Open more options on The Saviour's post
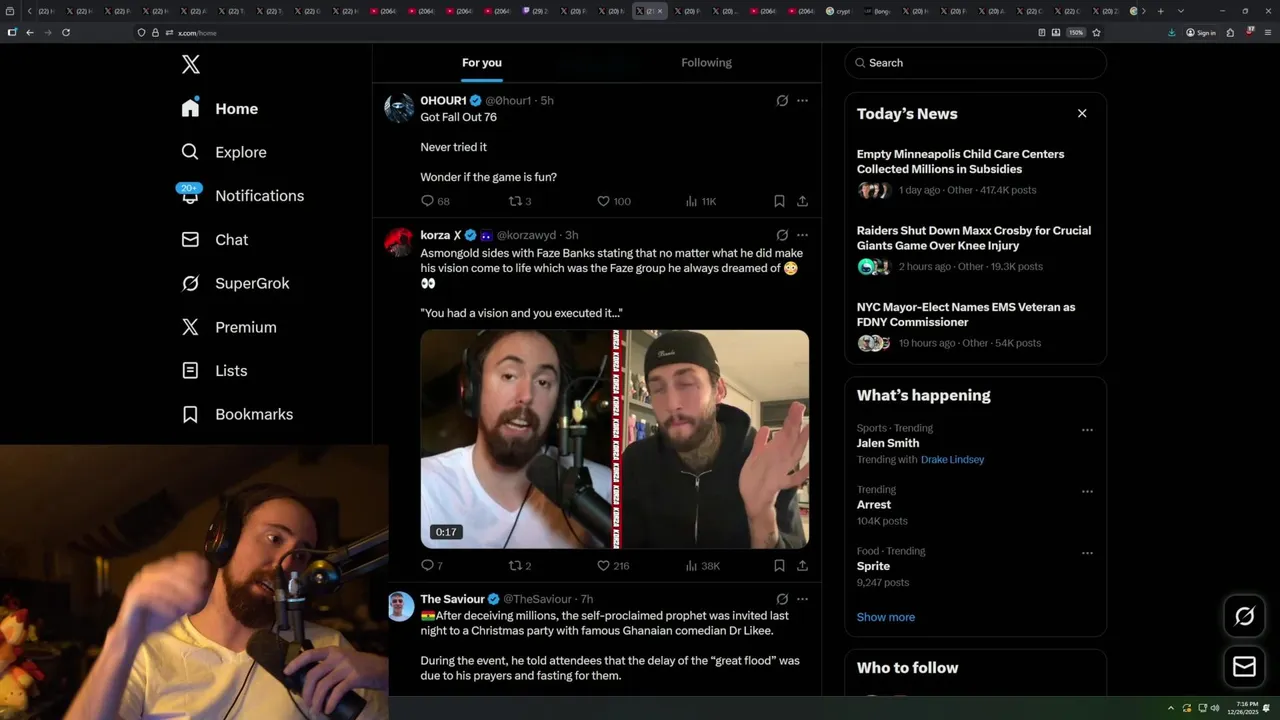 [x=802, y=599]
